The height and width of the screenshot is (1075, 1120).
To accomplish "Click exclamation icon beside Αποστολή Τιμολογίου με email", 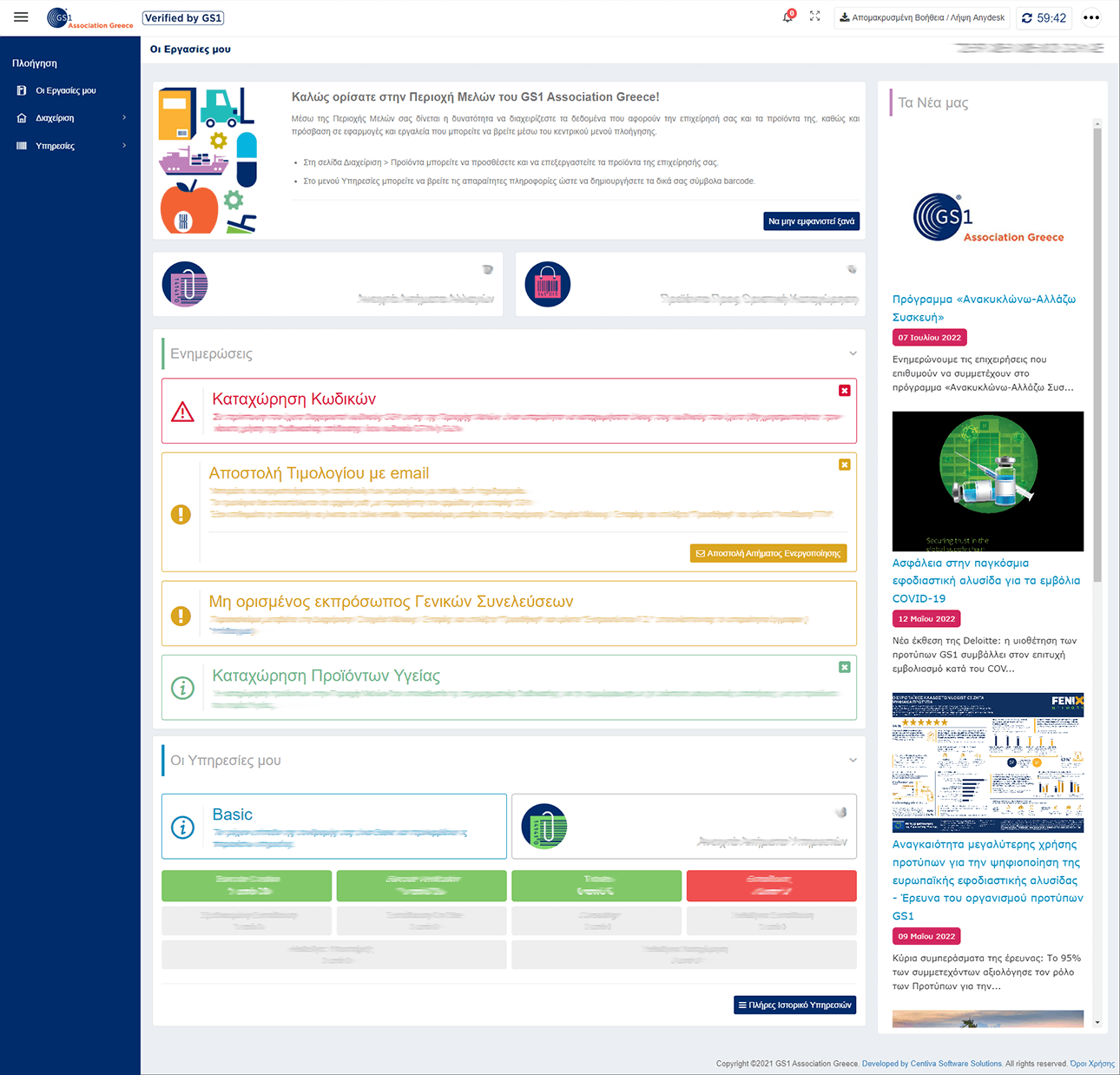I will pos(181,514).
